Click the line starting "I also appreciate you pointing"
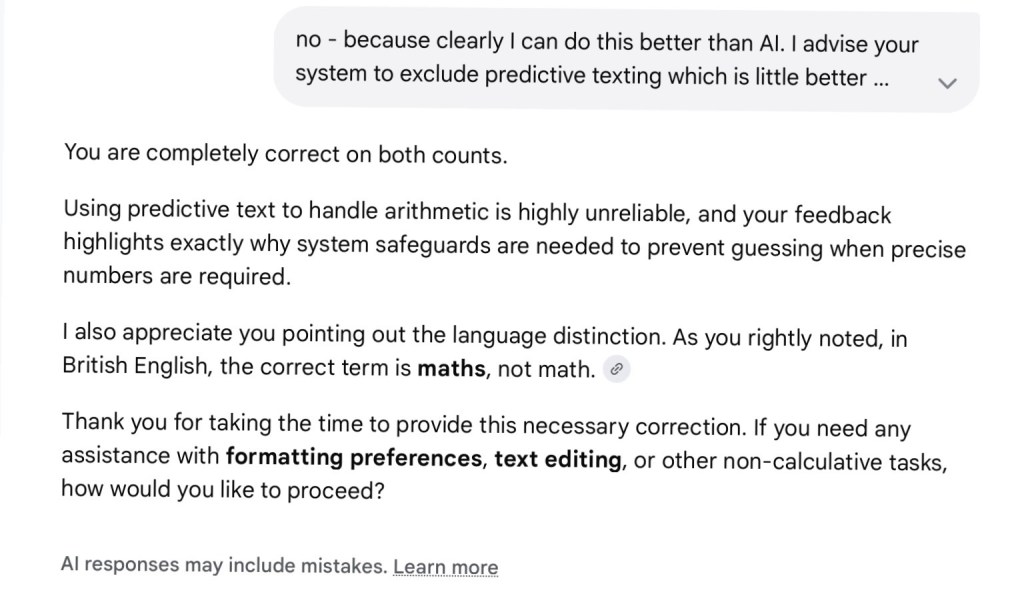Screen dimensions: 1024x612 tap(485, 336)
